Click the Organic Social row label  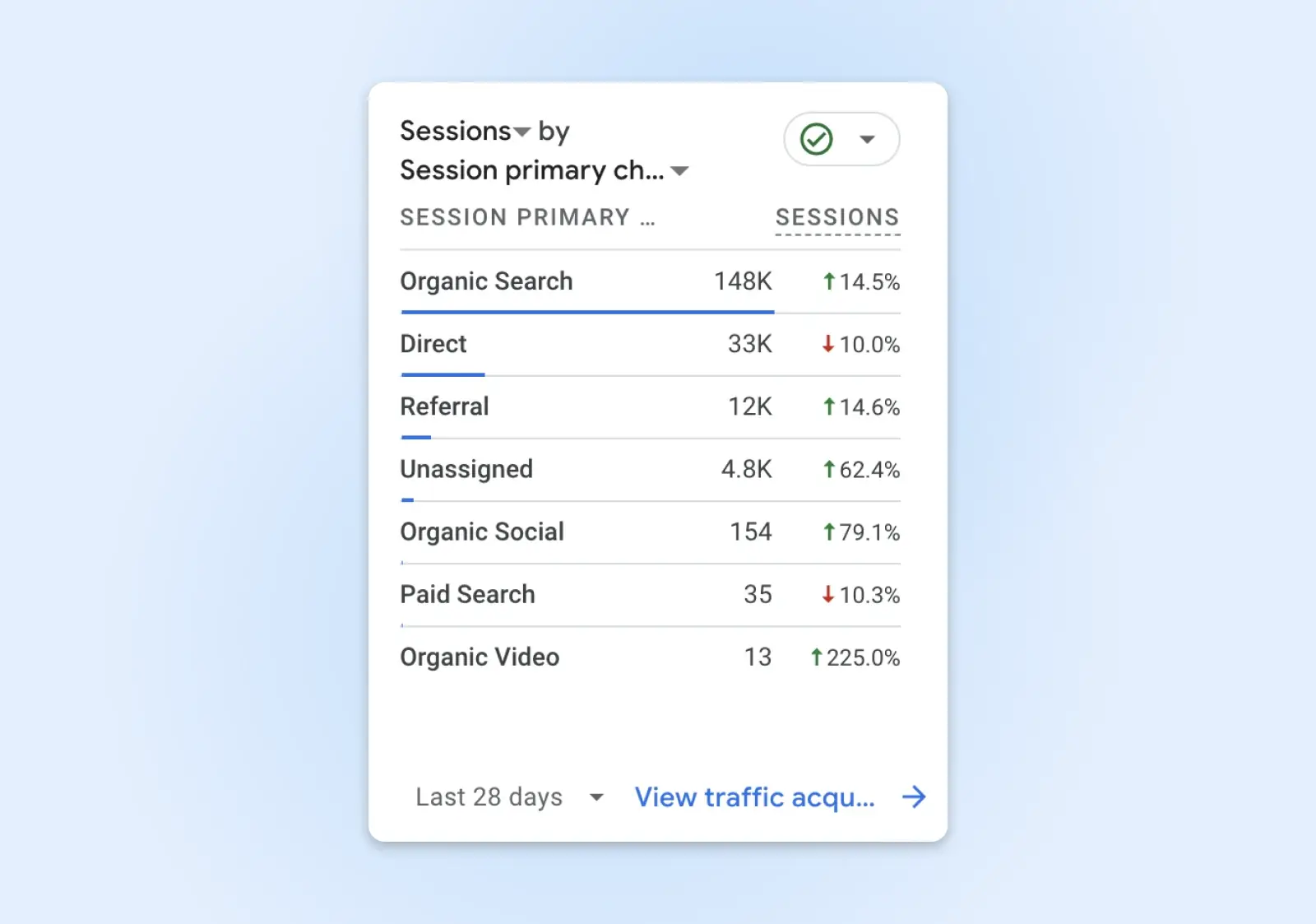point(482,532)
